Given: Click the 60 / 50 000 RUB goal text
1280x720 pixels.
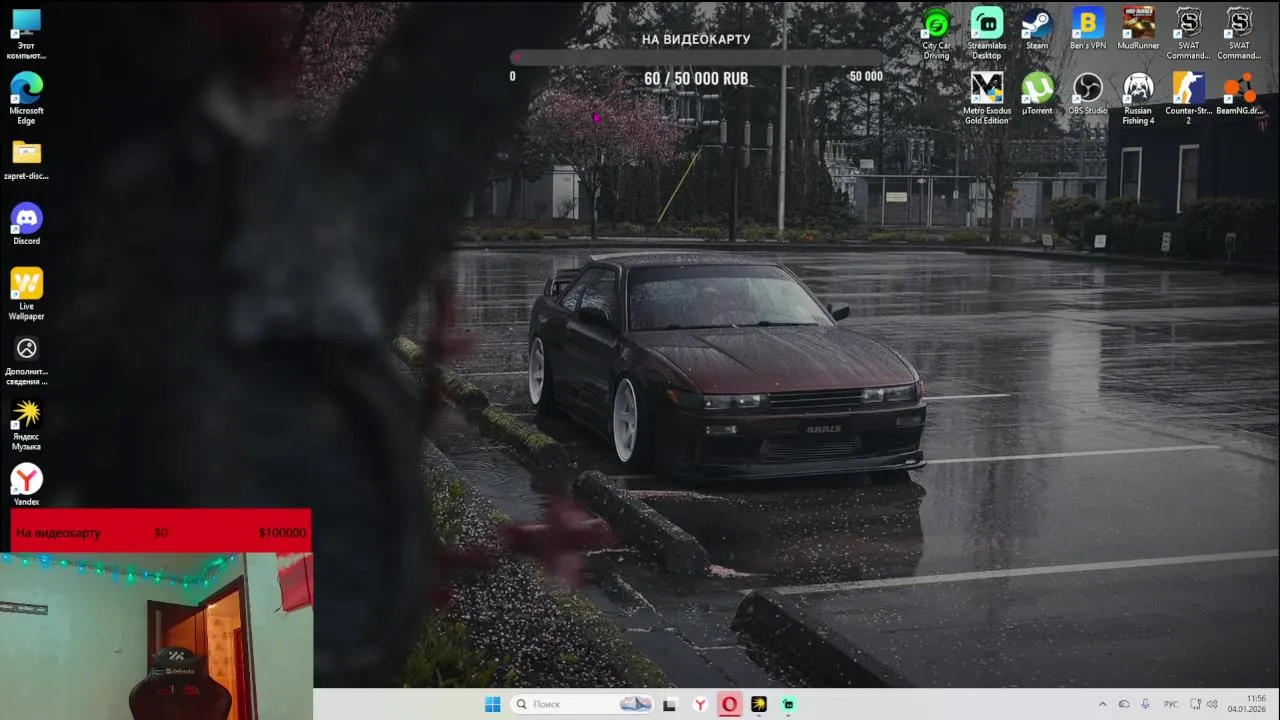Looking at the screenshot, I should tap(696, 78).
